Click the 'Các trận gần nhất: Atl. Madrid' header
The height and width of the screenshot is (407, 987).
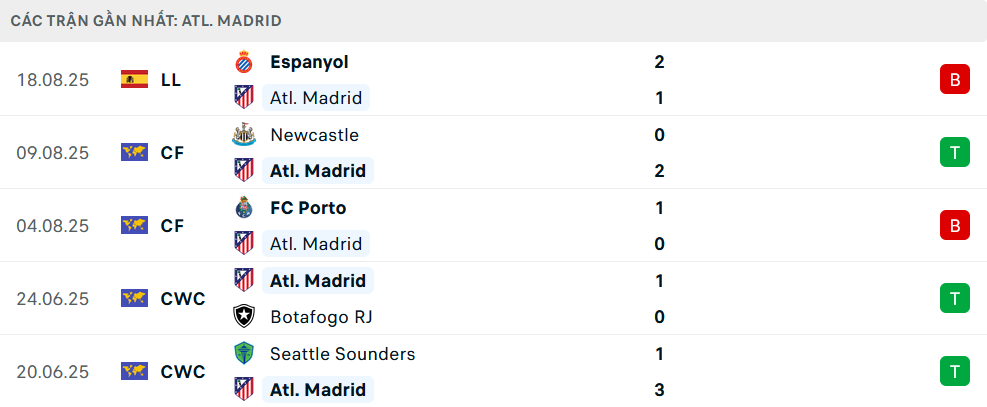[x=146, y=21]
